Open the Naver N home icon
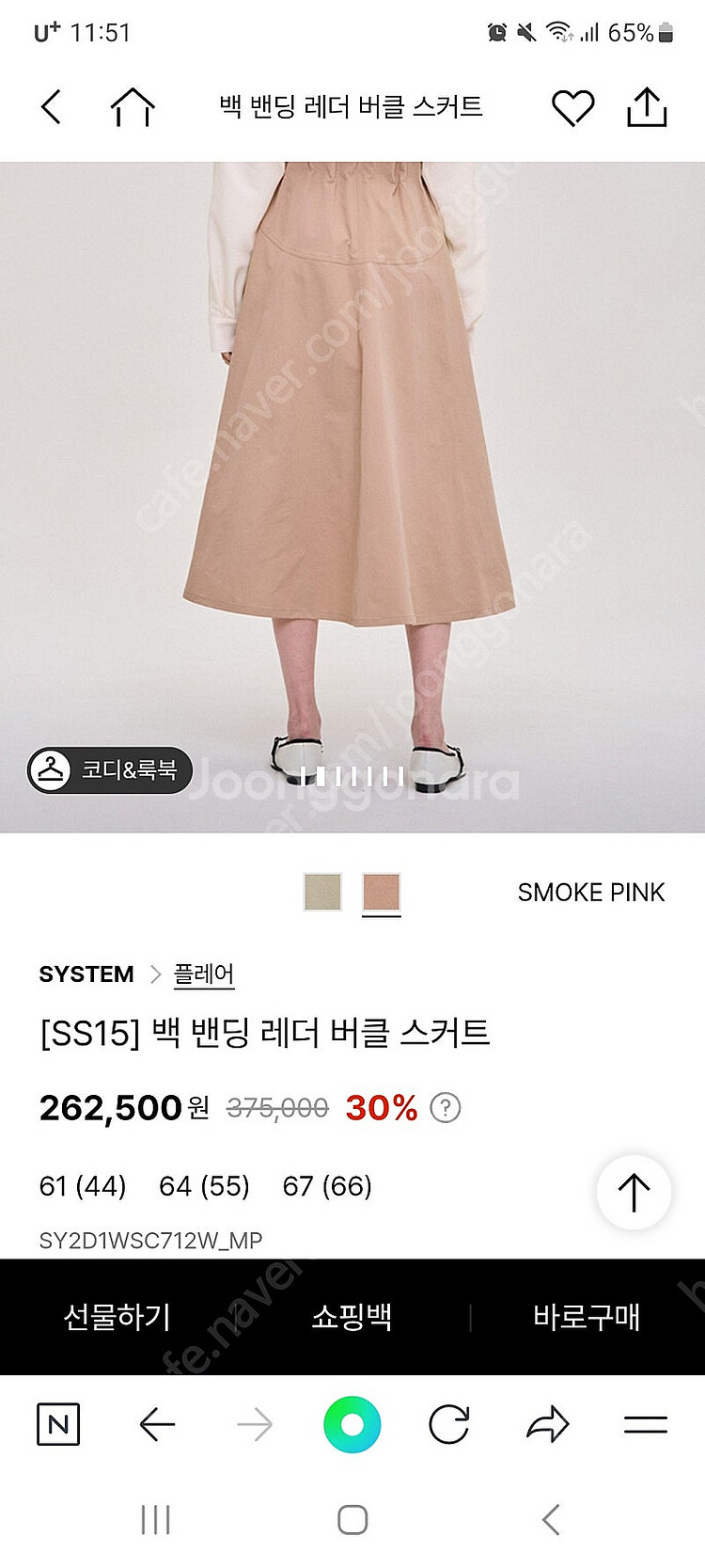The image size is (705, 1568). click(x=58, y=1425)
